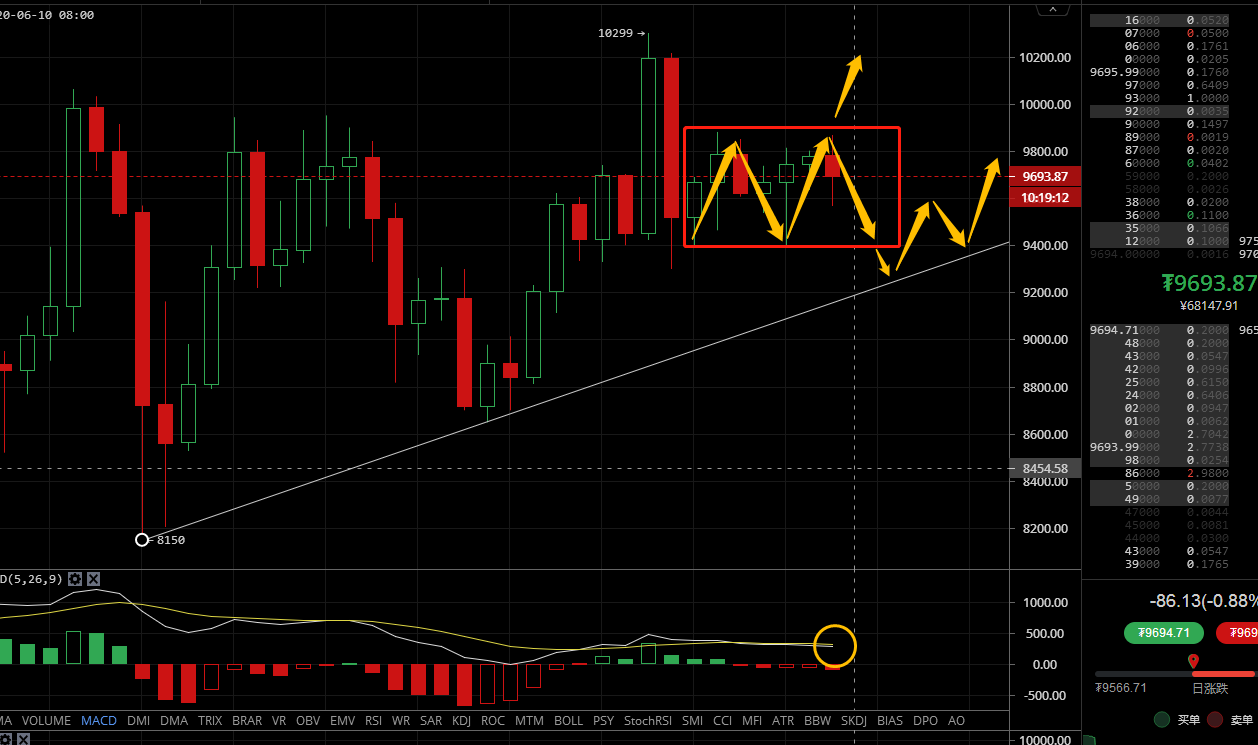Open MACD indicator settings gear

(x=75, y=579)
